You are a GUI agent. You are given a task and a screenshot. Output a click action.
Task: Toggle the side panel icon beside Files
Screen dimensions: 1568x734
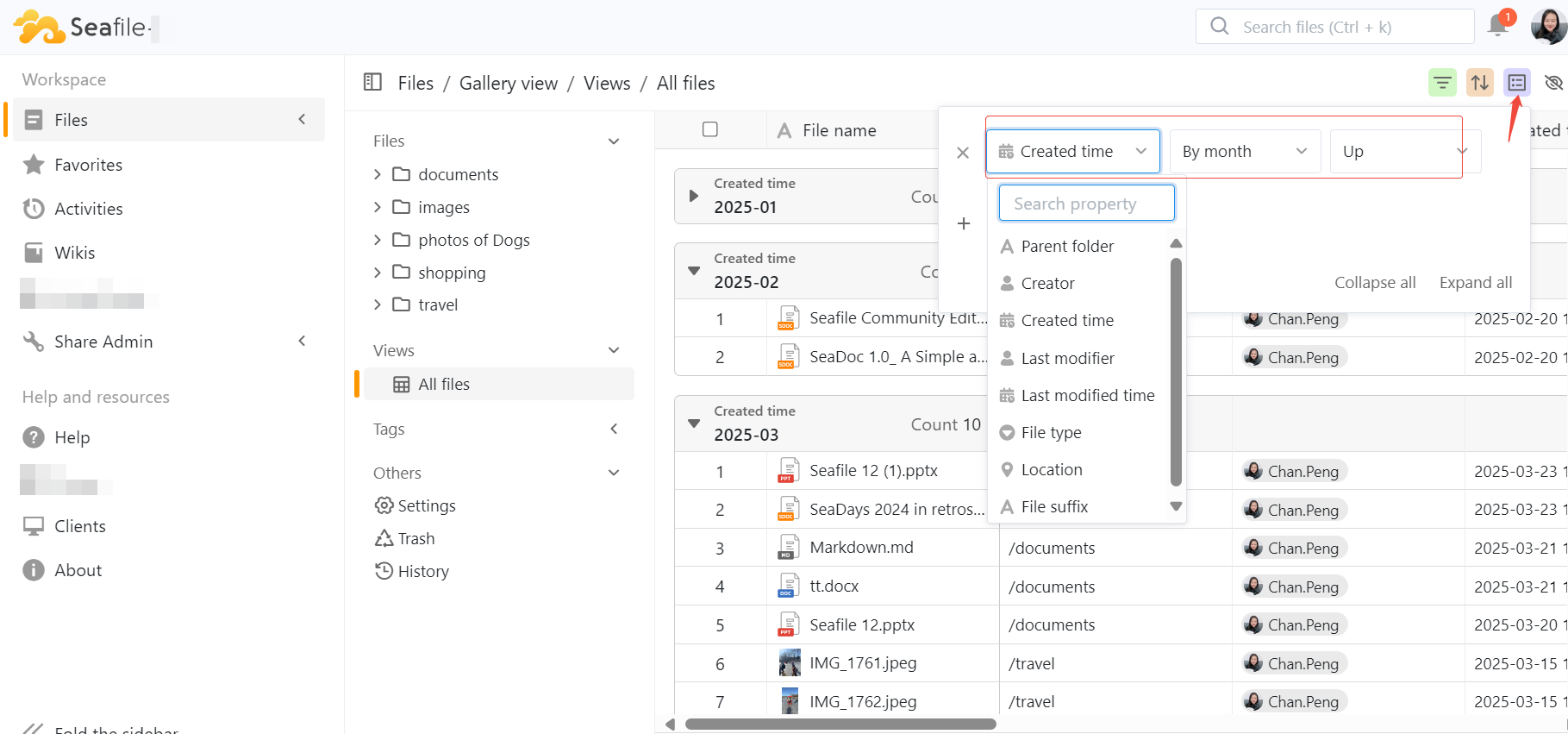(372, 83)
